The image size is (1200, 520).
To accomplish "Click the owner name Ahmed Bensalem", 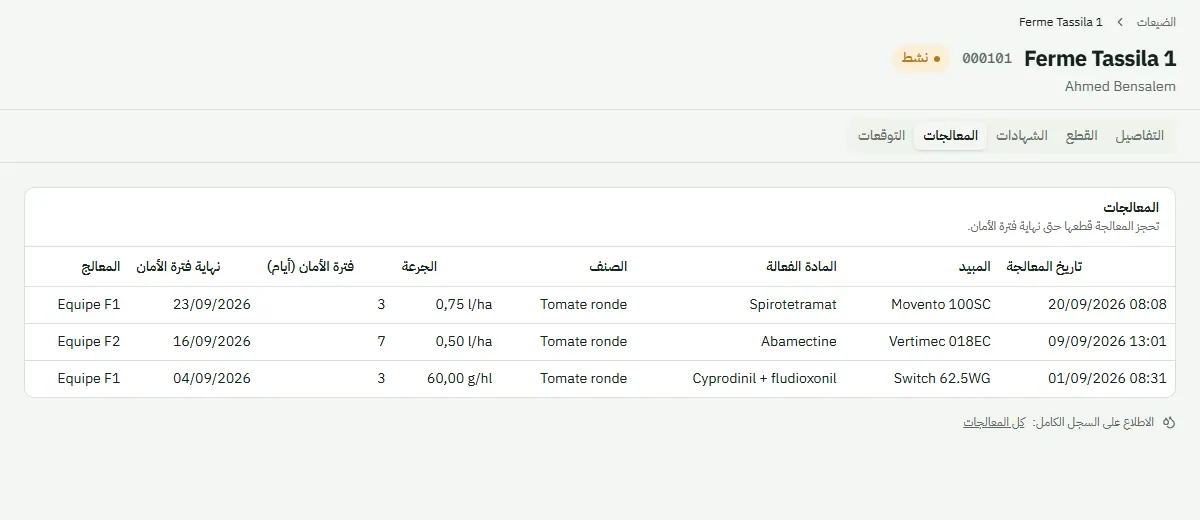I will point(1120,87).
